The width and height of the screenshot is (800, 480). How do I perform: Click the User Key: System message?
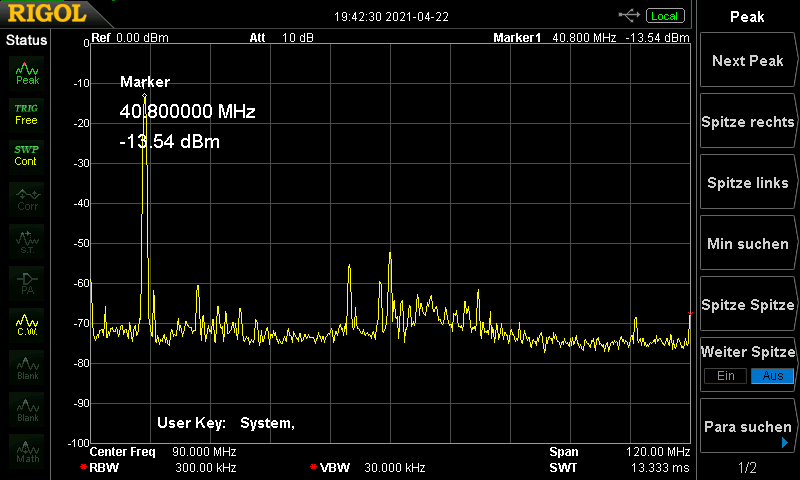[226, 423]
